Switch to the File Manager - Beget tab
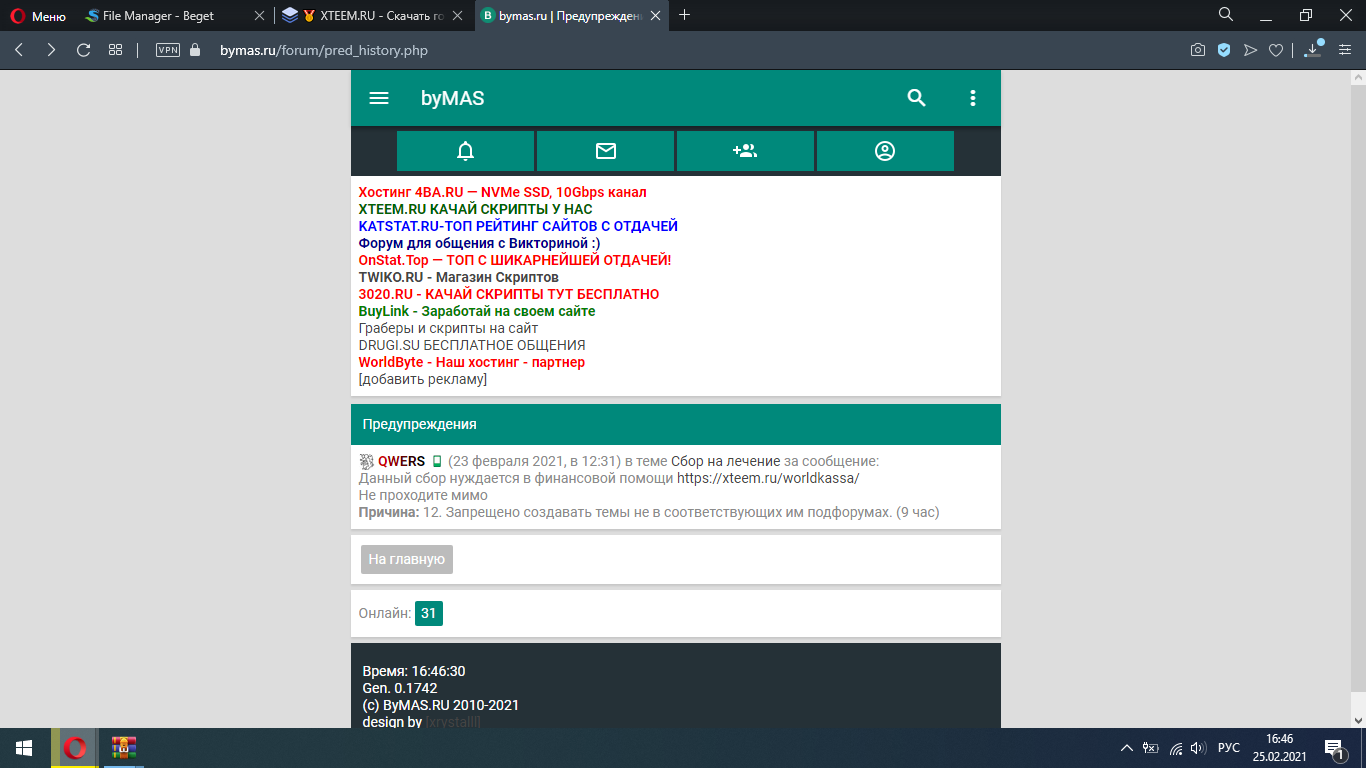Viewport: 1366px width, 768px height. 150,16
